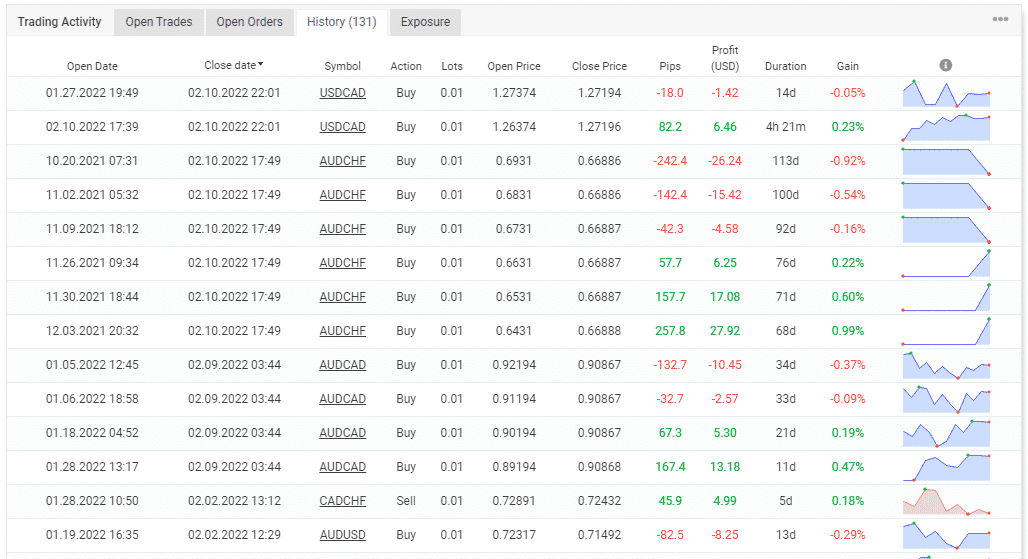Switch to the Open Orders tab
1028x559 pixels.
pos(249,22)
